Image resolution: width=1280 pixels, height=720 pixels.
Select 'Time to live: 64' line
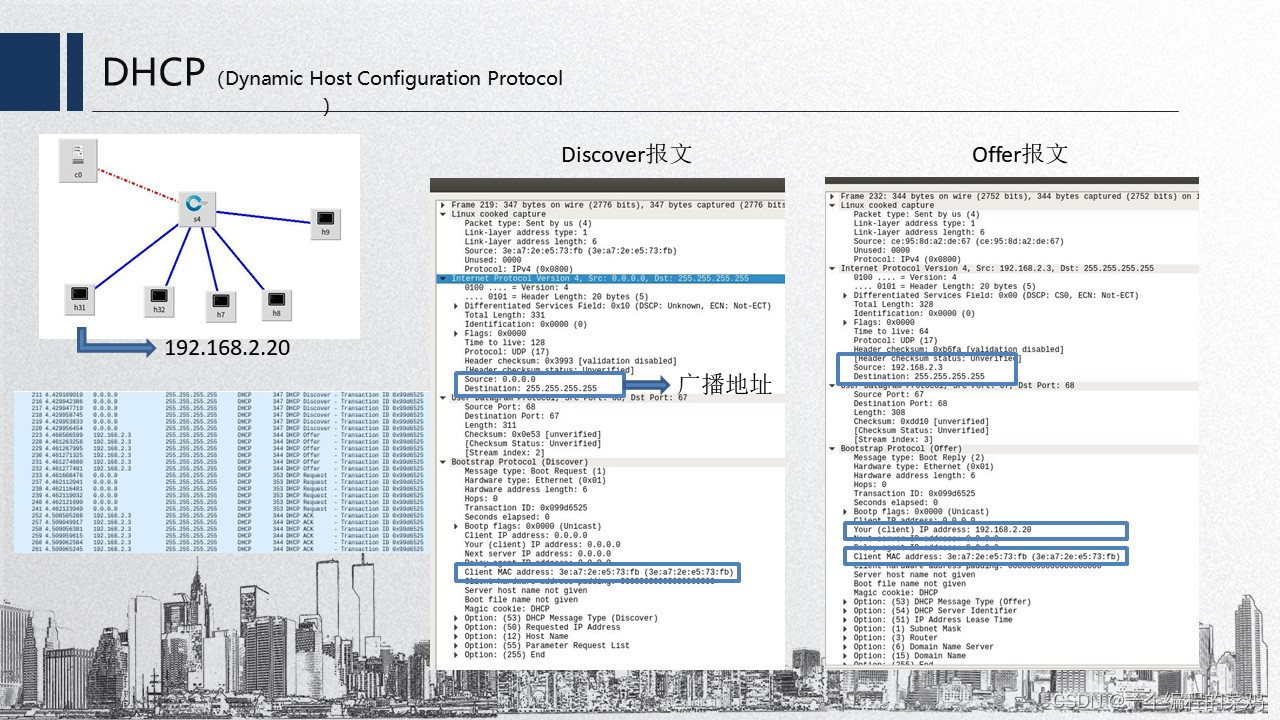[891, 332]
